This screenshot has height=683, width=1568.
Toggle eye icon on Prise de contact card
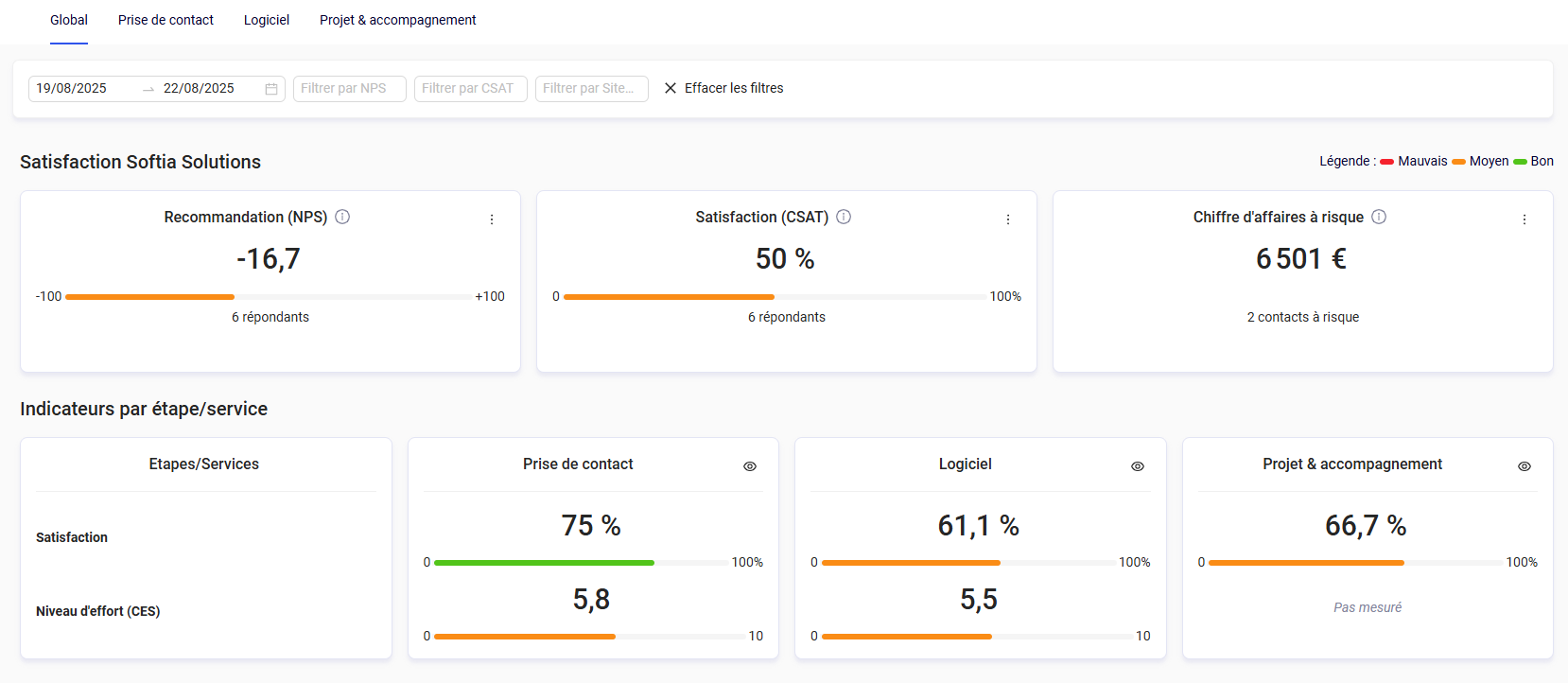pos(750,466)
